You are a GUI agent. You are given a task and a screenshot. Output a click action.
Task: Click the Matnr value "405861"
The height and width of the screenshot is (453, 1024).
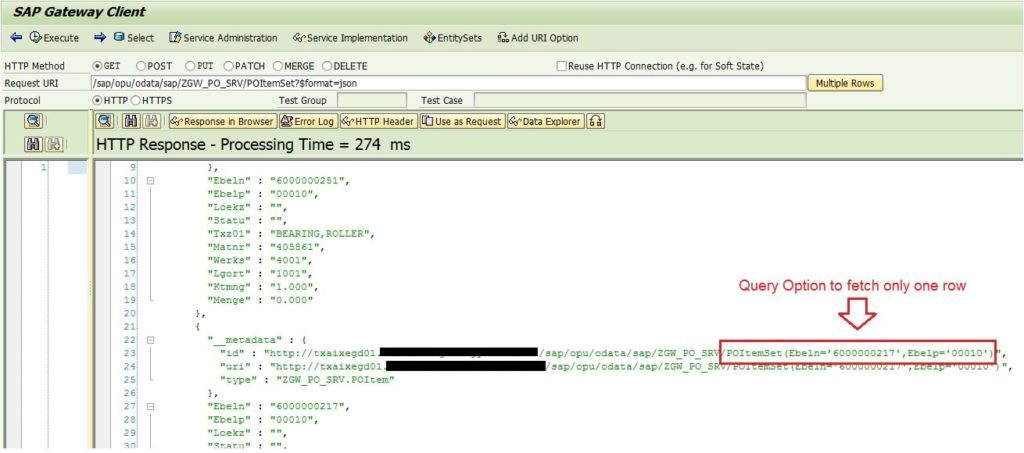(293, 247)
